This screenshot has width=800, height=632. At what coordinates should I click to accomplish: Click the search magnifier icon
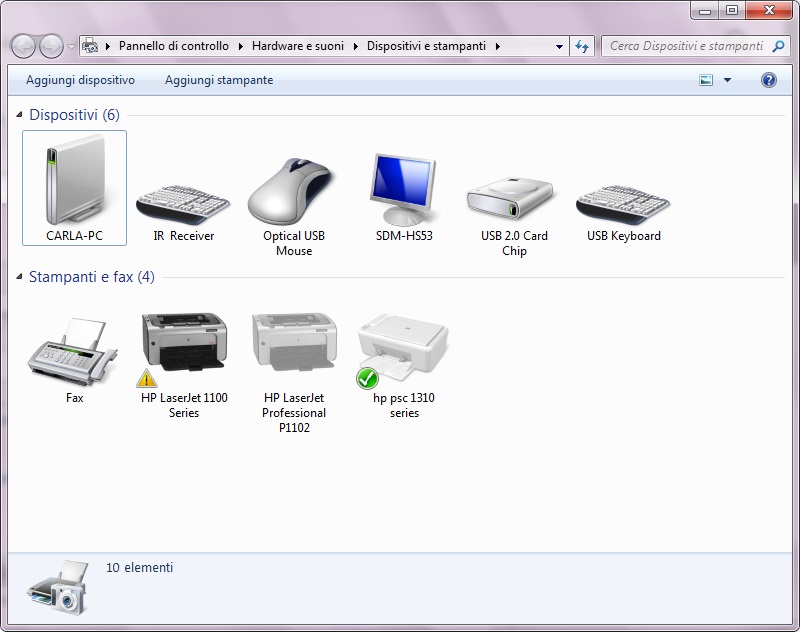pos(778,46)
